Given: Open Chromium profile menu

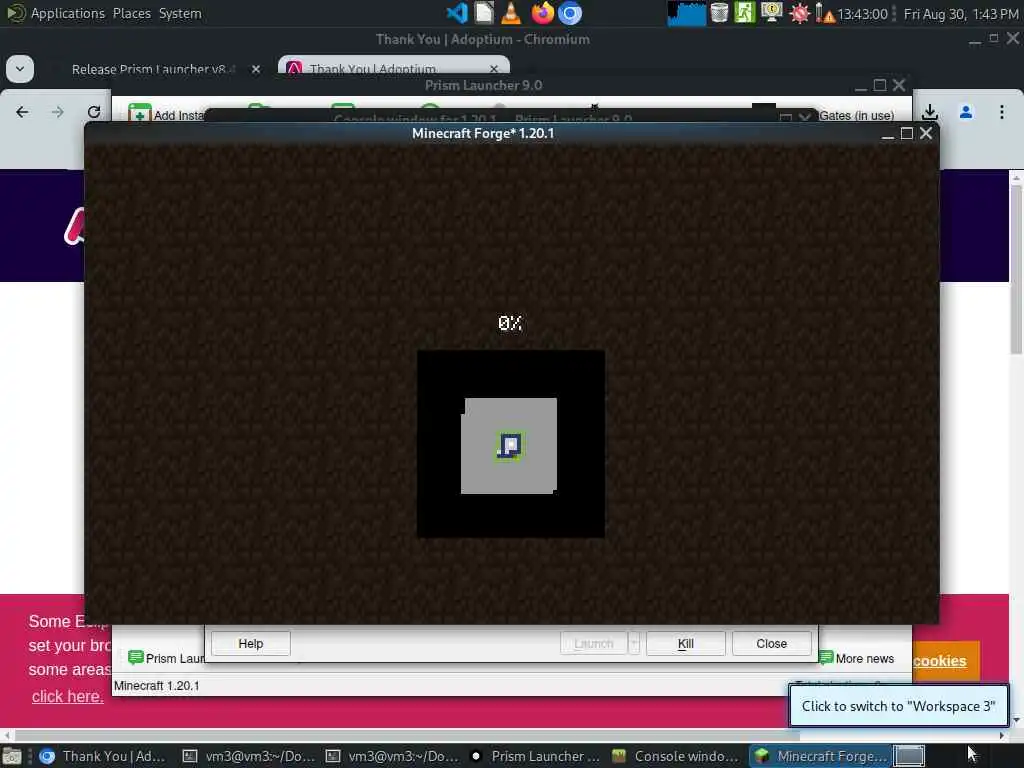Looking at the screenshot, I should click(966, 112).
